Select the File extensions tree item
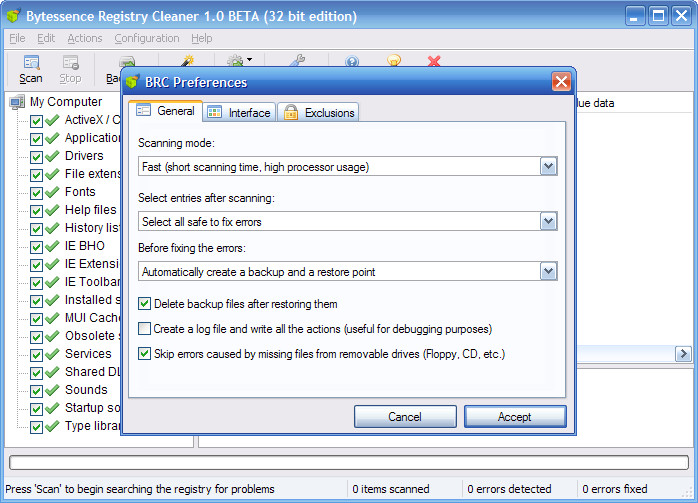The height and width of the screenshot is (503, 698). pos(93,174)
